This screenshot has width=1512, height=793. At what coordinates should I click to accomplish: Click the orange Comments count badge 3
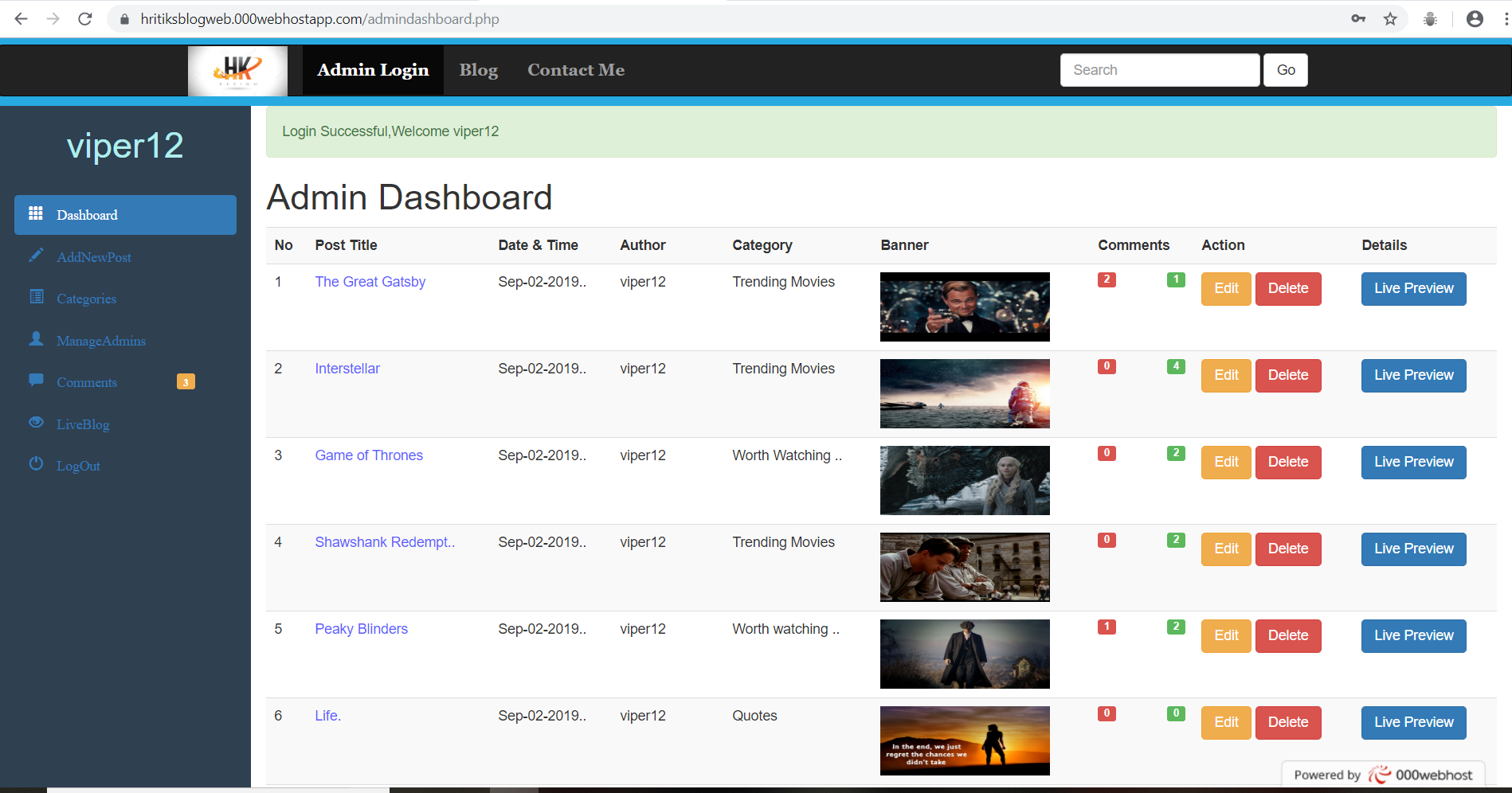(186, 382)
